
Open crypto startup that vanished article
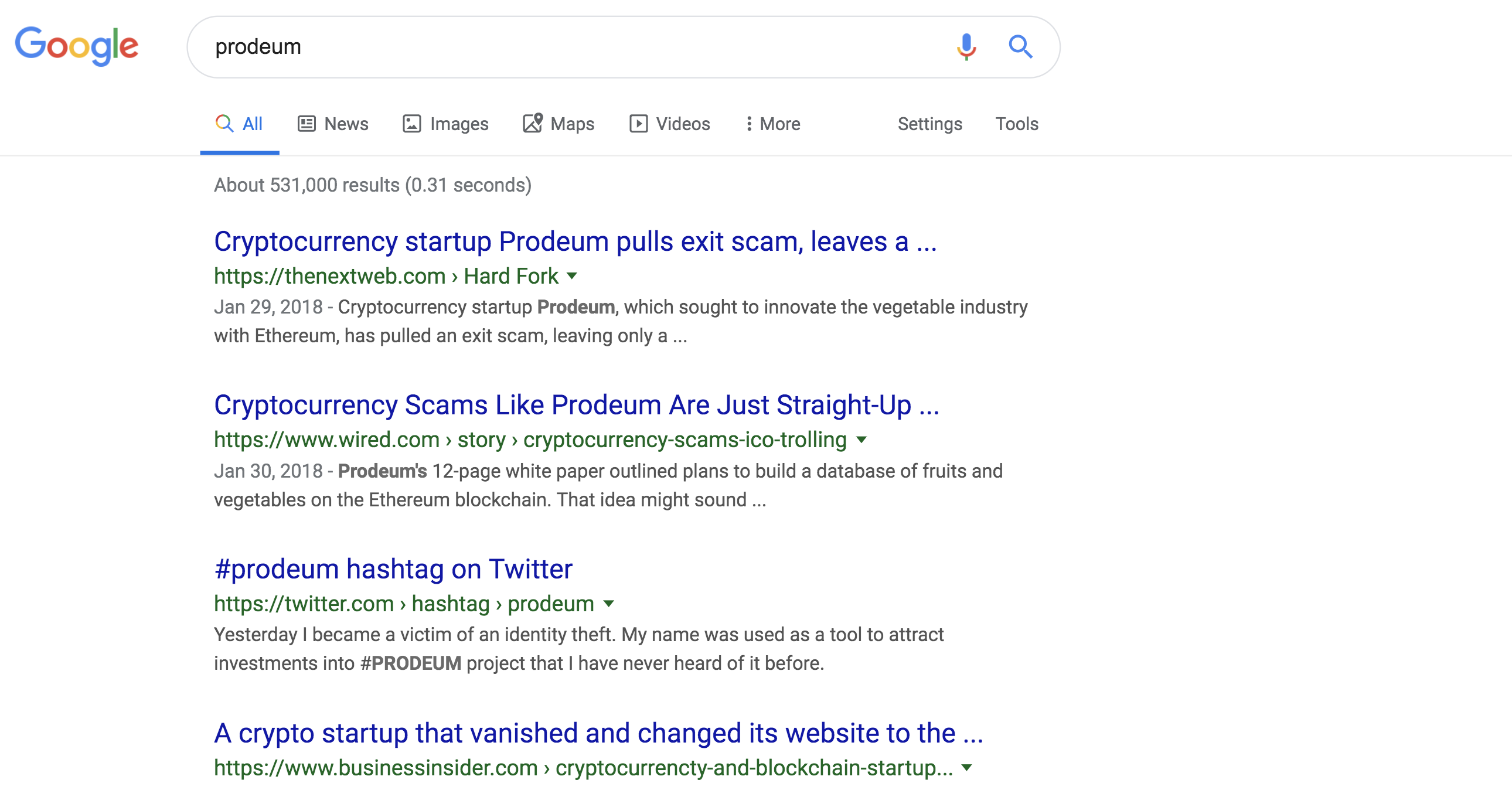coord(599,733)
